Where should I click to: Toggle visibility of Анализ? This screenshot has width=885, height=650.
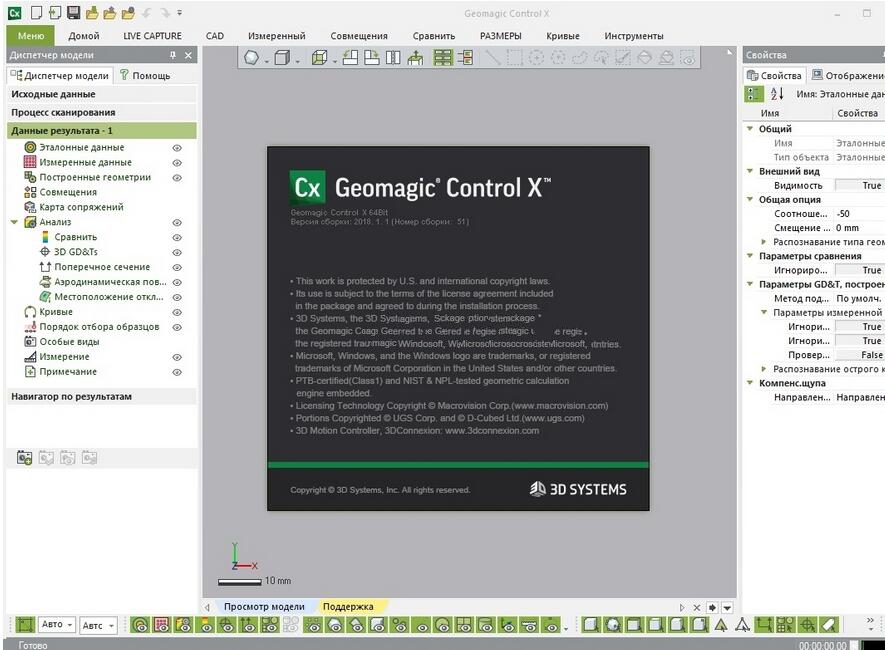coord(177,223)
